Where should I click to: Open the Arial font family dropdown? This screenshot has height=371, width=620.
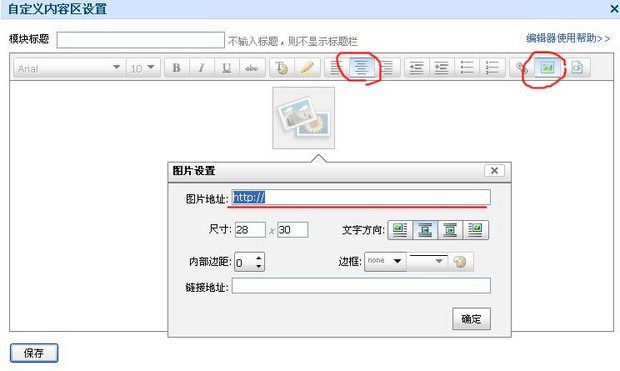click(x=70, y=68)
